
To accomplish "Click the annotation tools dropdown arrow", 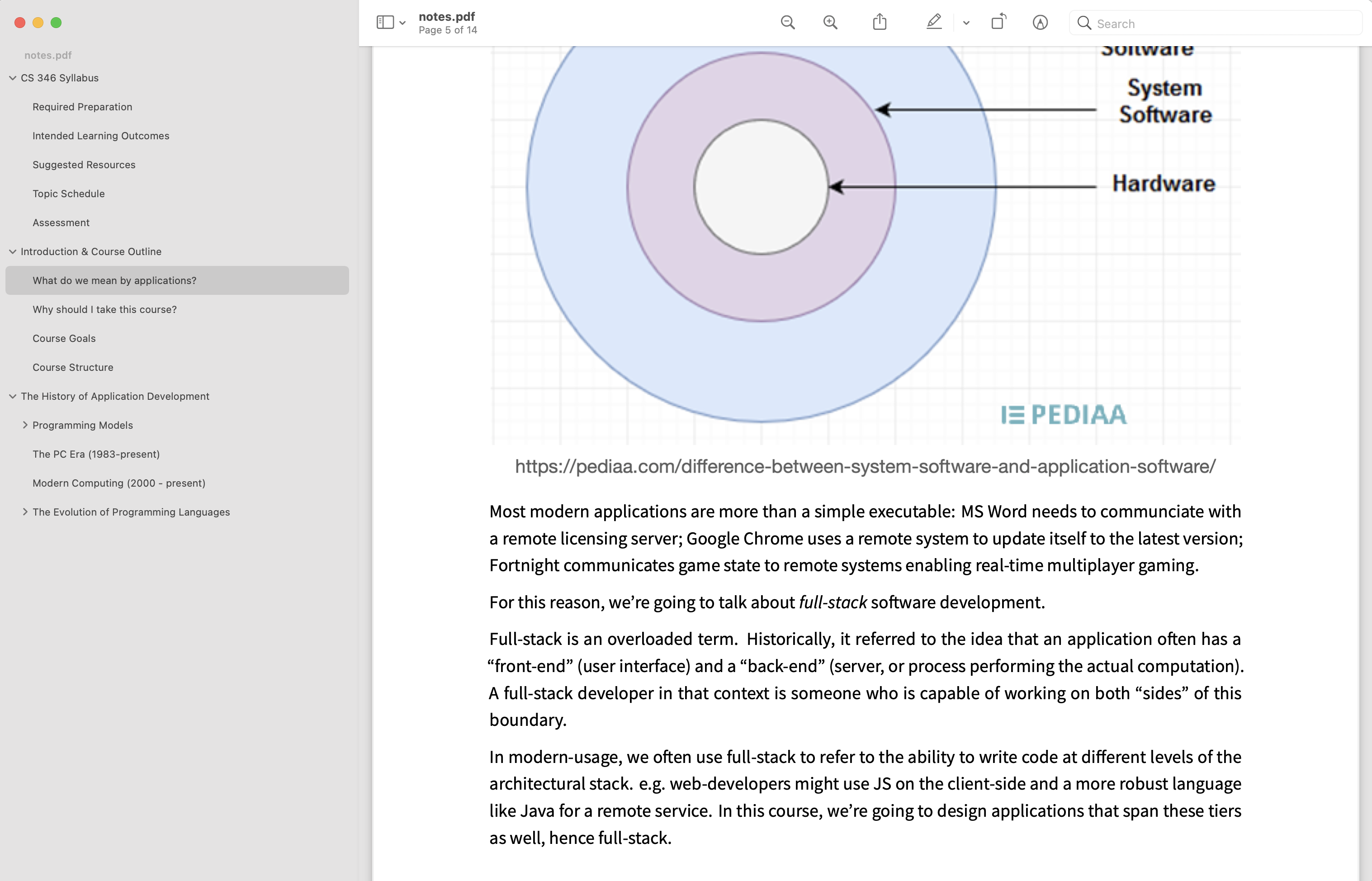I will tap(965, 22).
